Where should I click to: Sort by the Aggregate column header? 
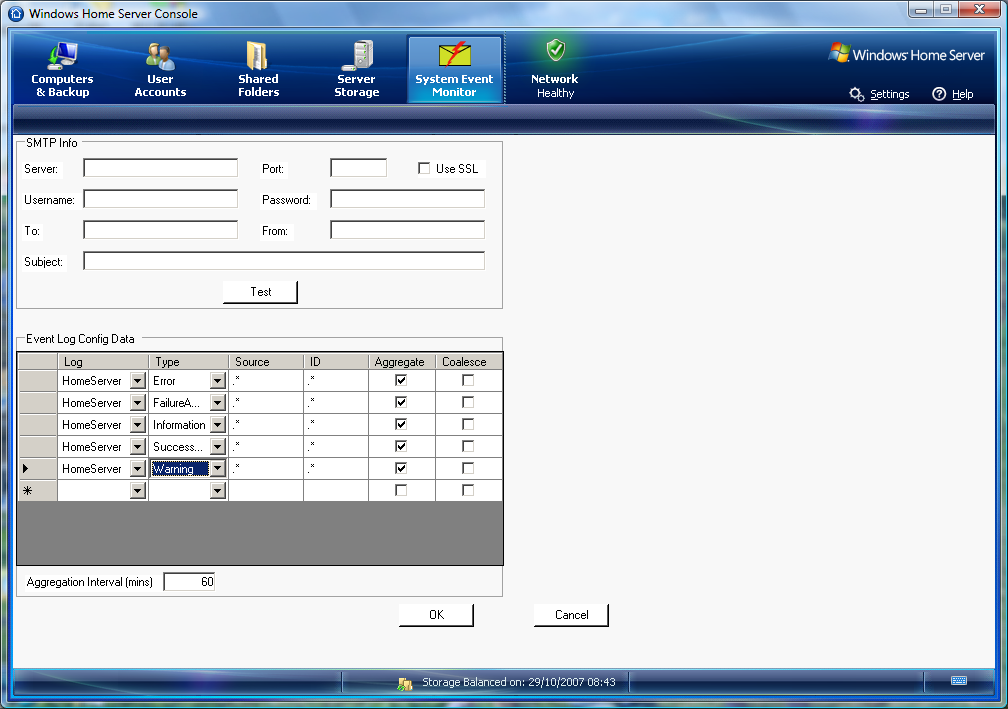(402, 362)
